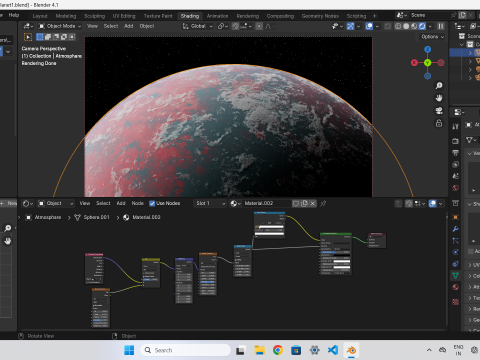Unlink Material.002 with the X button
Image resolution: width=480 pixels, height=360 pixels.
[312, 203]
